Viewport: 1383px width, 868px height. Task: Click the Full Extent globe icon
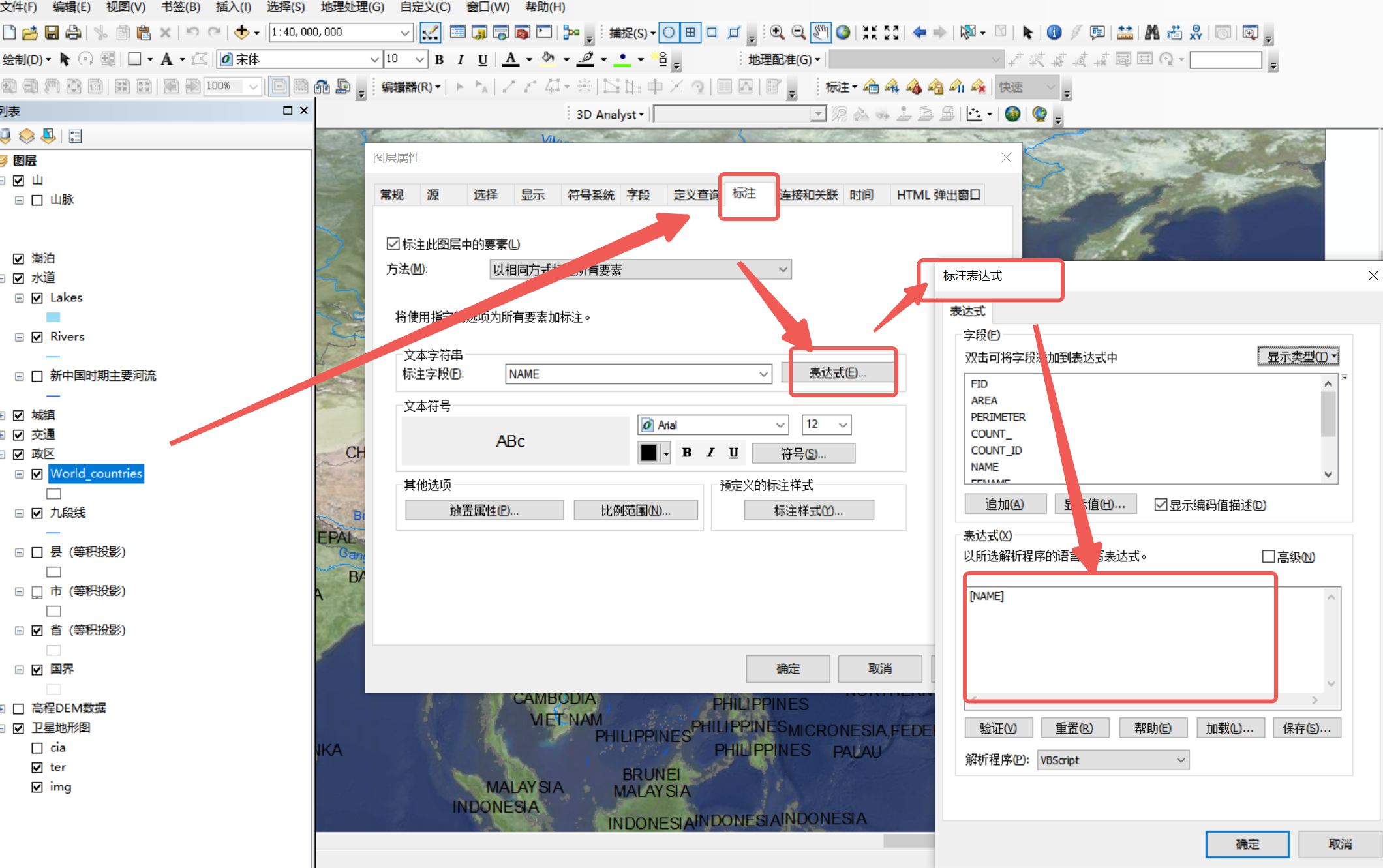pos(843,32)
